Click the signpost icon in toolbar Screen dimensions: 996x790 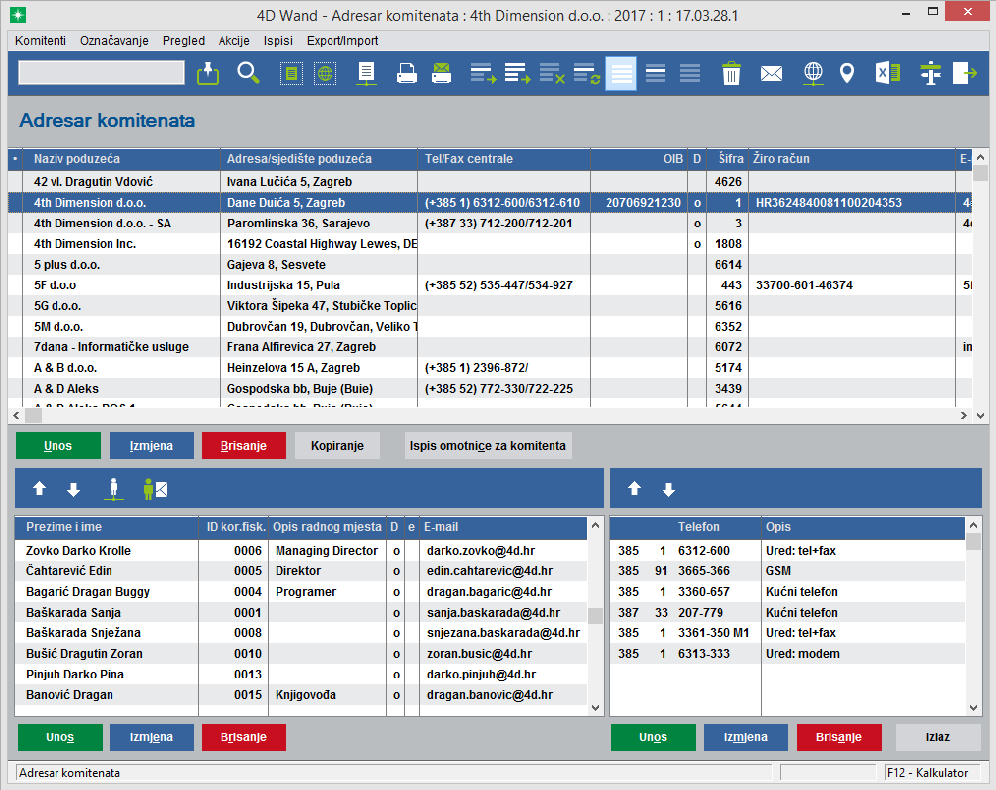click(931, 73)
